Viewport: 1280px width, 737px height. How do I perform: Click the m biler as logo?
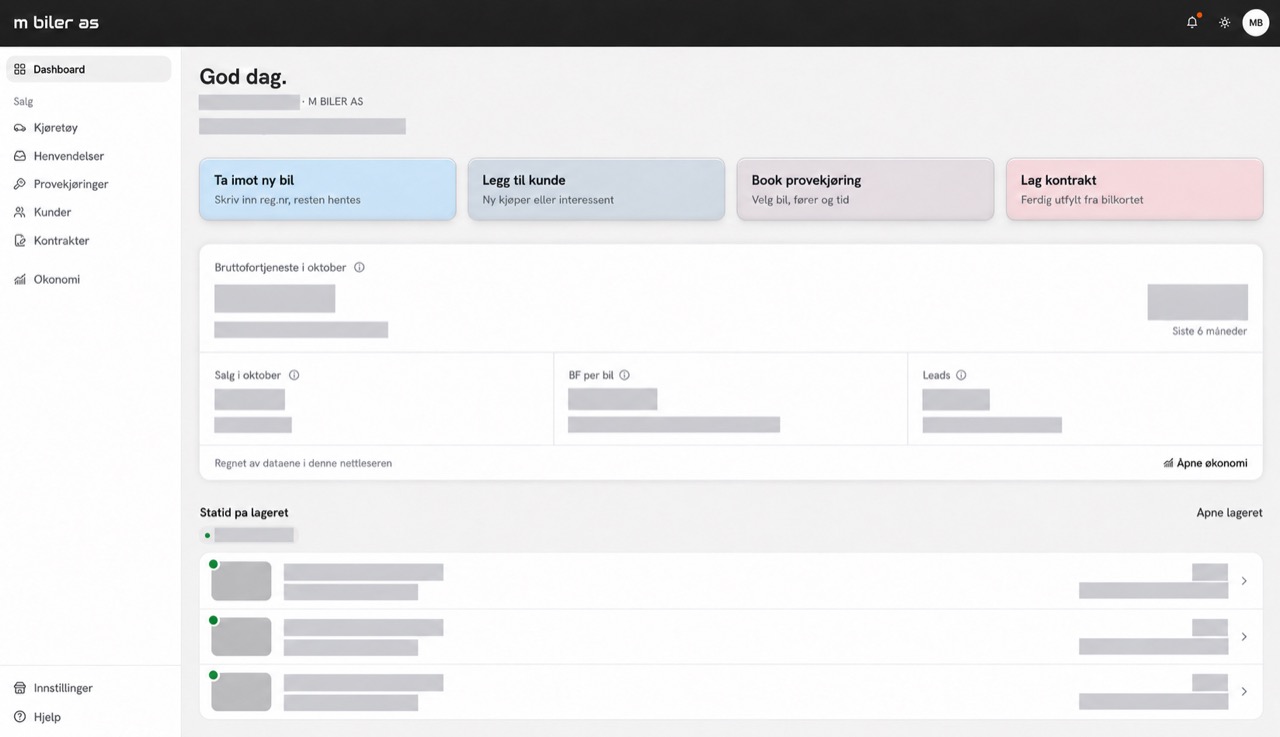coord(56,22)
